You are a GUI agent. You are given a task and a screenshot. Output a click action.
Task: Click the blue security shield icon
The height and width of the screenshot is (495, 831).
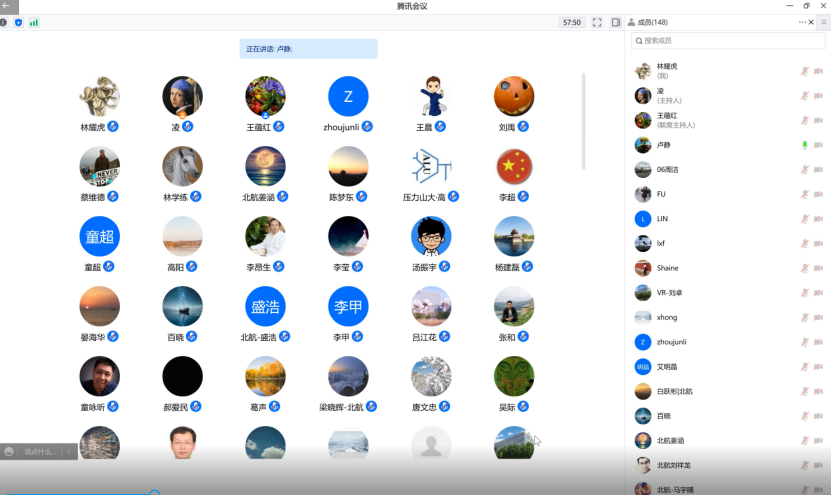click(x=18, y=22)
